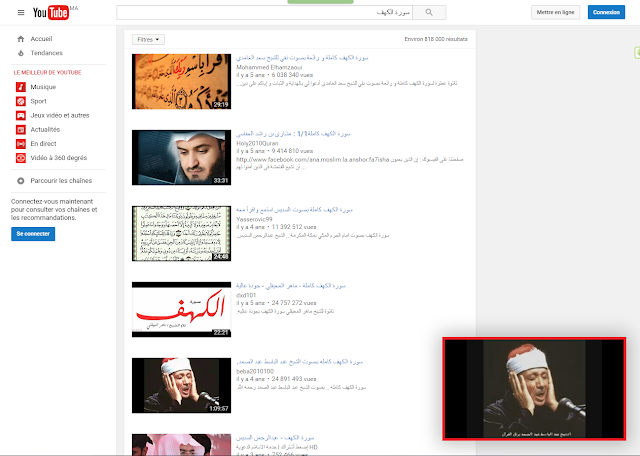This screenshot has width=640, height=456.
Task: Open the partially visible bottom thumbnail
Action: [x=182, y=445]
